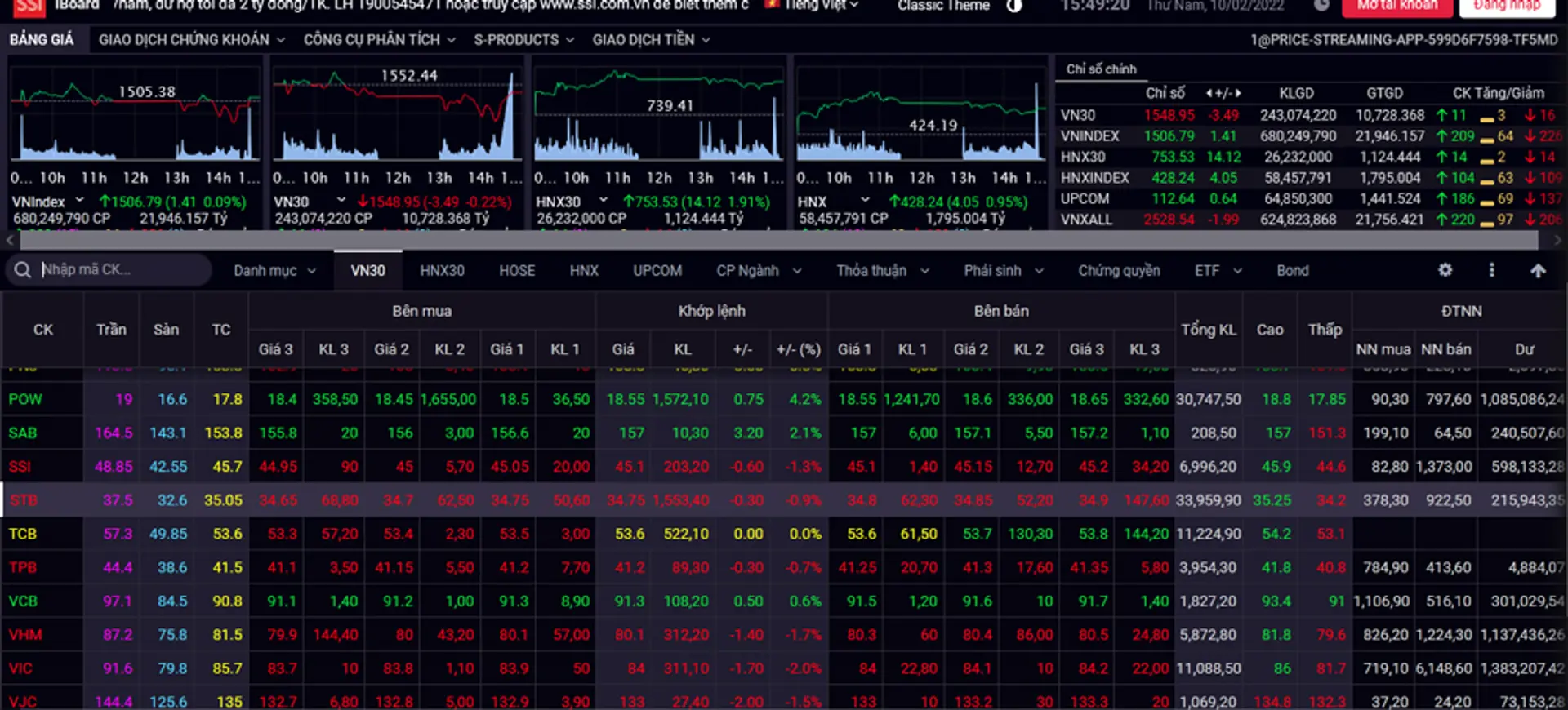1568x710 pixels.
Task: Click the PRICE-STREAMING-APP server ID text
Action: [x=1403, y=39]
